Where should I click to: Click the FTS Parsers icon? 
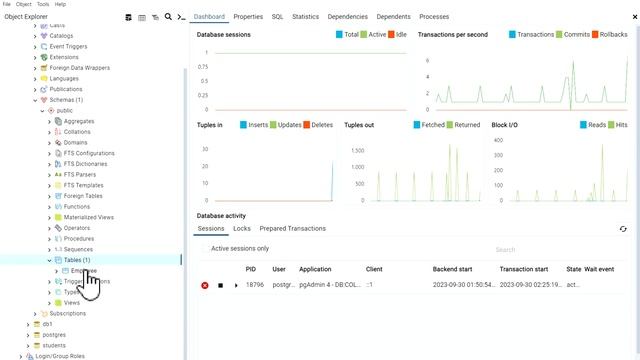pyautogui.click(x=58, y=174)
